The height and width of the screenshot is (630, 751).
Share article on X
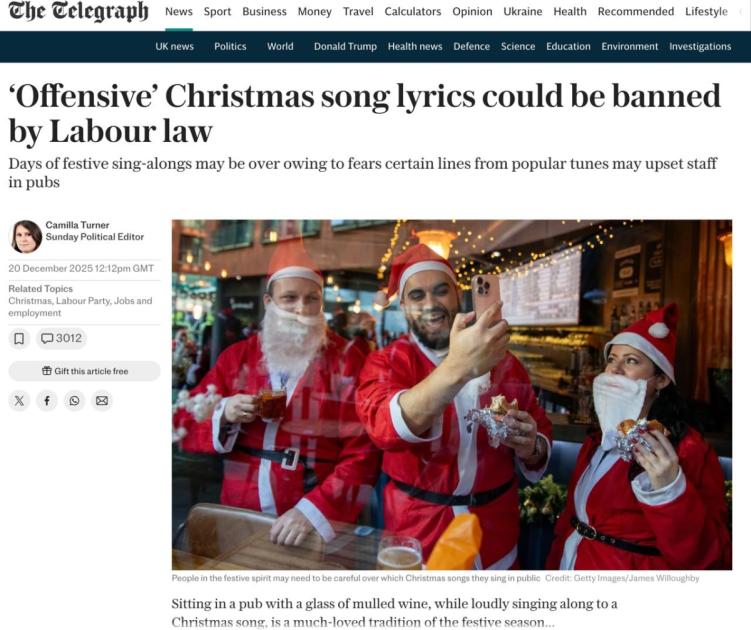[x=19, y=401]
